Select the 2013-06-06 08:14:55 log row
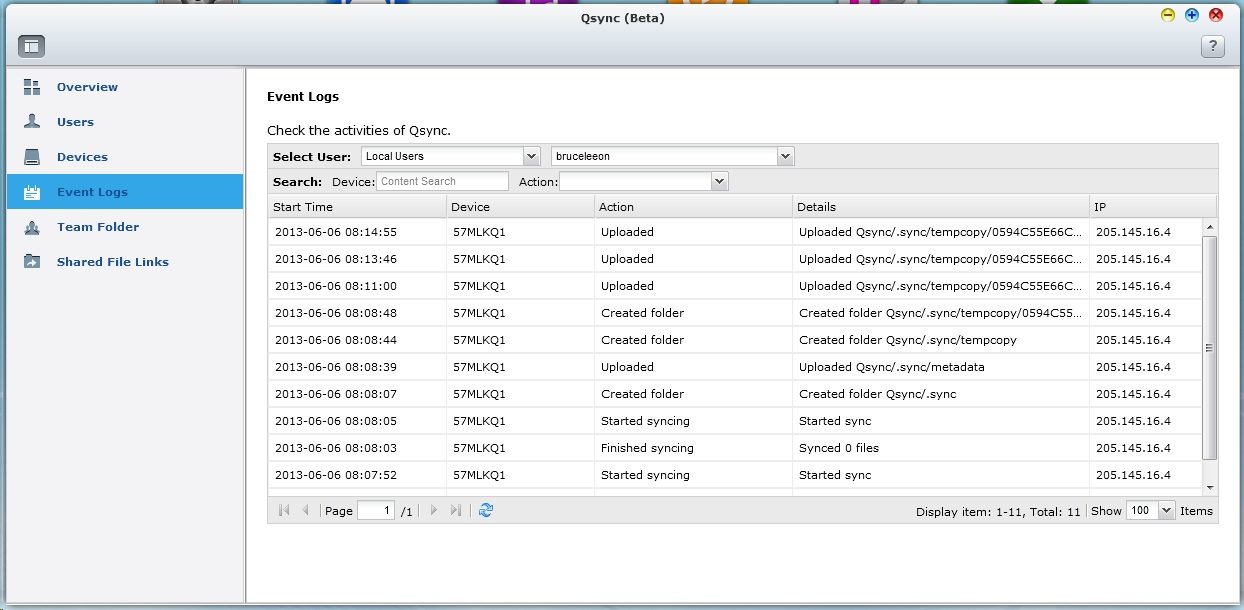 [x=735, y=232]
